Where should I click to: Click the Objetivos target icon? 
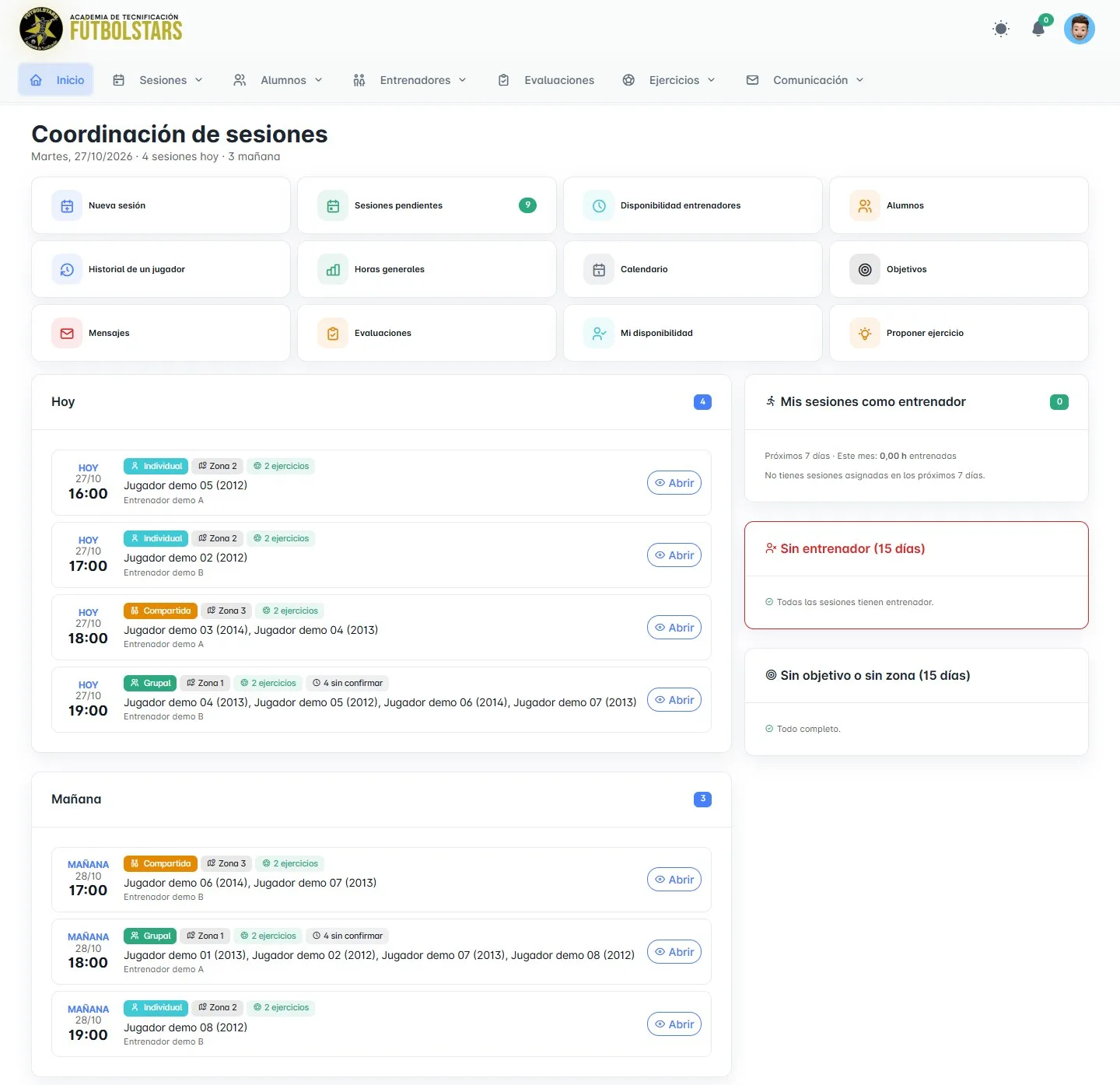click(x=865, y=270)
